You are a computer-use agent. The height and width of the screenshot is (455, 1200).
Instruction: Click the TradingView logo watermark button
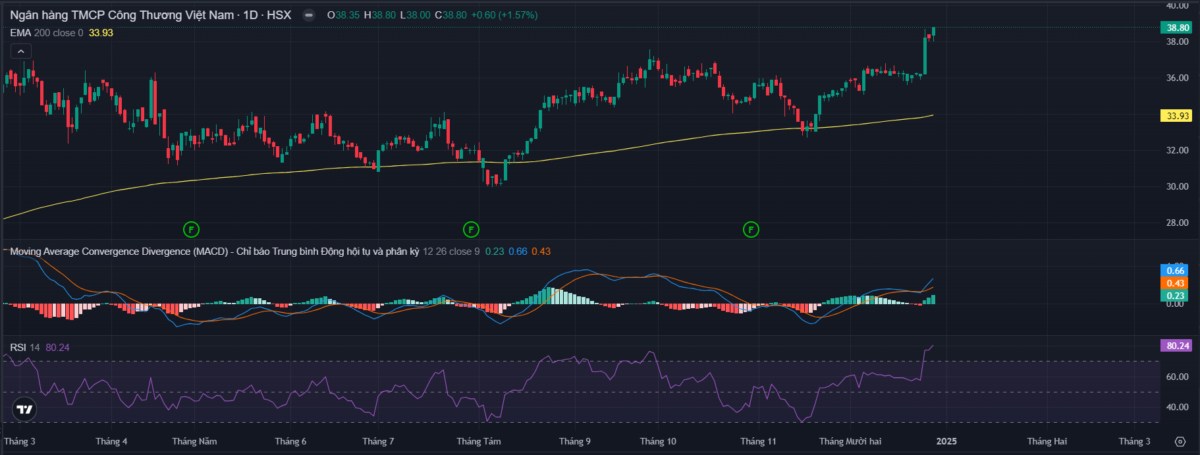[x=25, y=409]
